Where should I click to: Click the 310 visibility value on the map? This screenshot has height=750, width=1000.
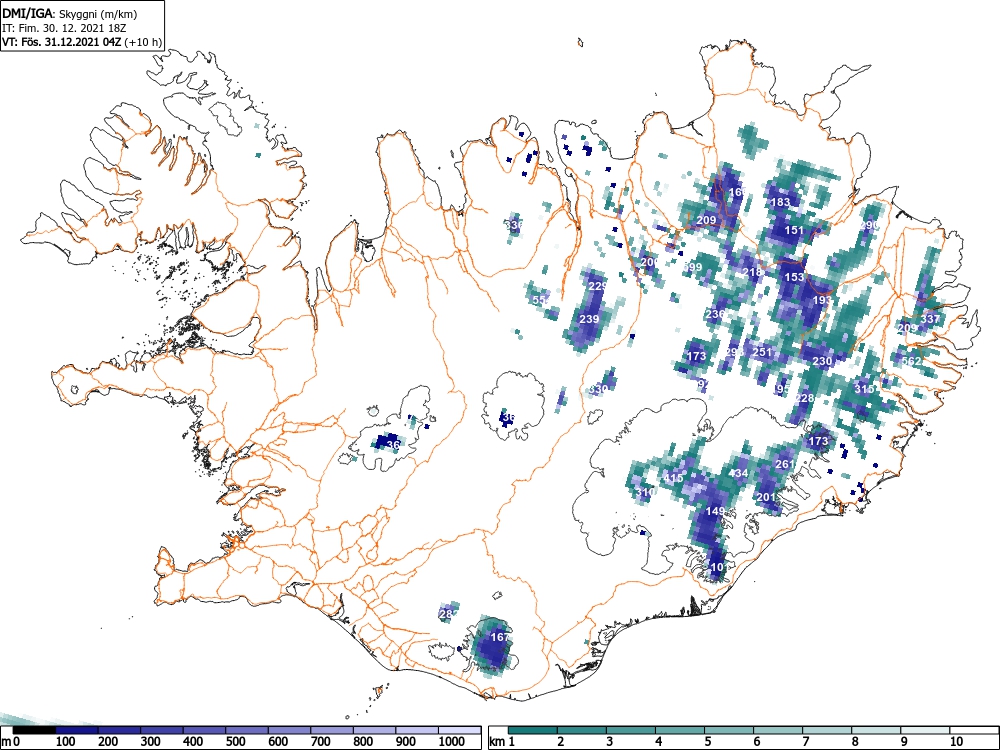(645, 492)
